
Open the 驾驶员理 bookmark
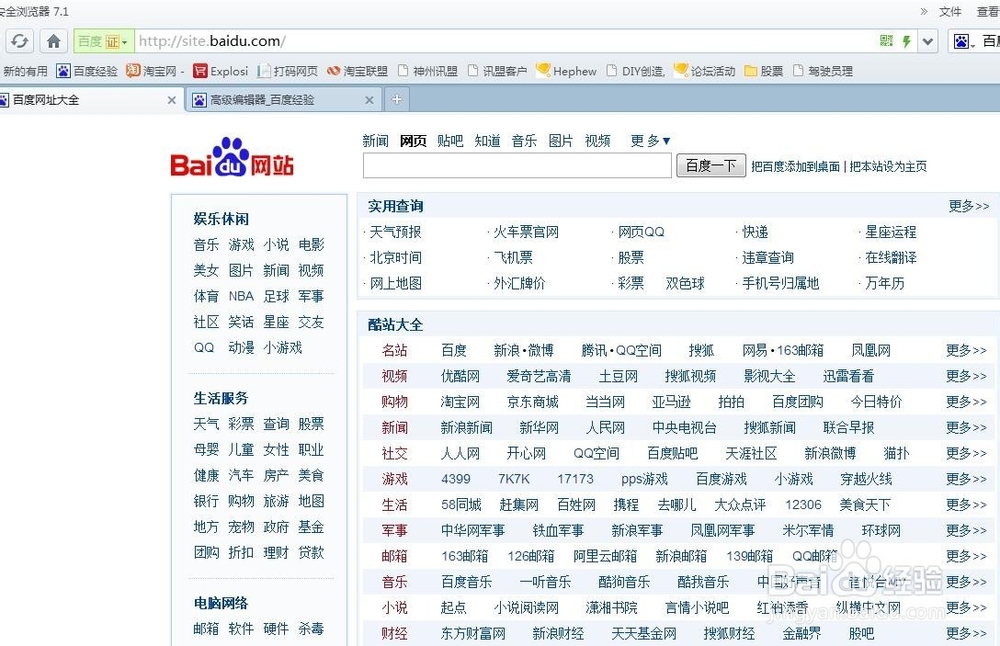tap(823, 71)
